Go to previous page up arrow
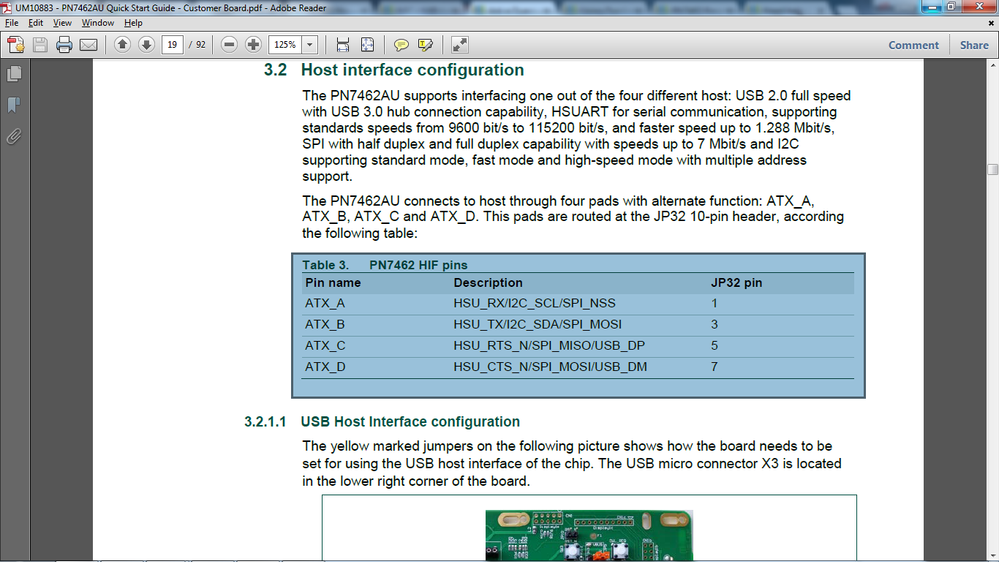Viewport: 999px width, 562px height. coord(122,45)
